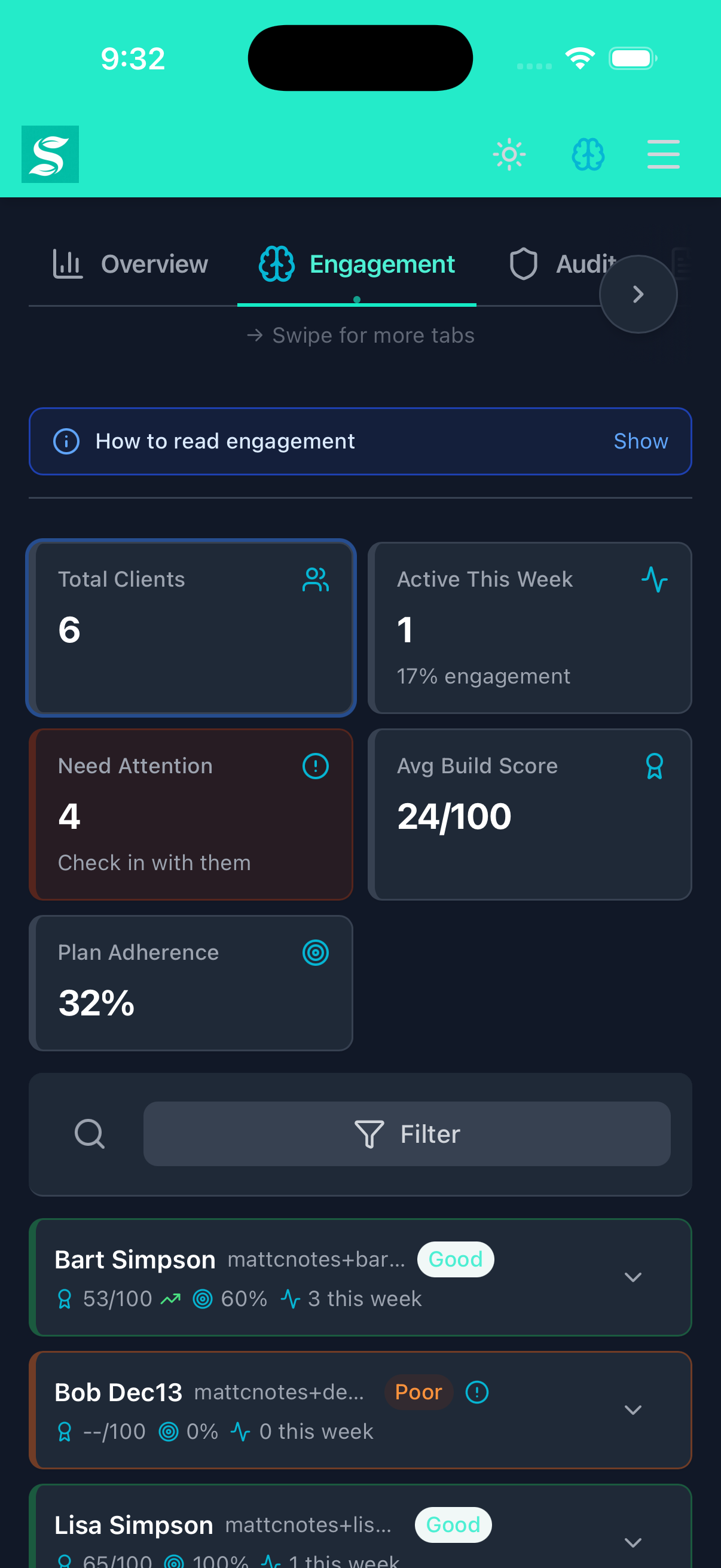Click the warning icon next to Bob's Poor badge

coord(476,1392)
